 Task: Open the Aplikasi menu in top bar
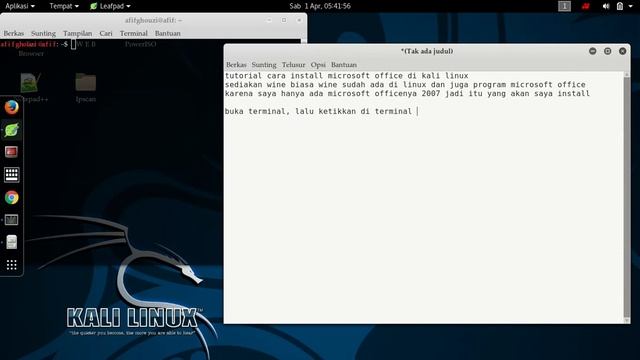pyautogui.click(x=20, y=6)
